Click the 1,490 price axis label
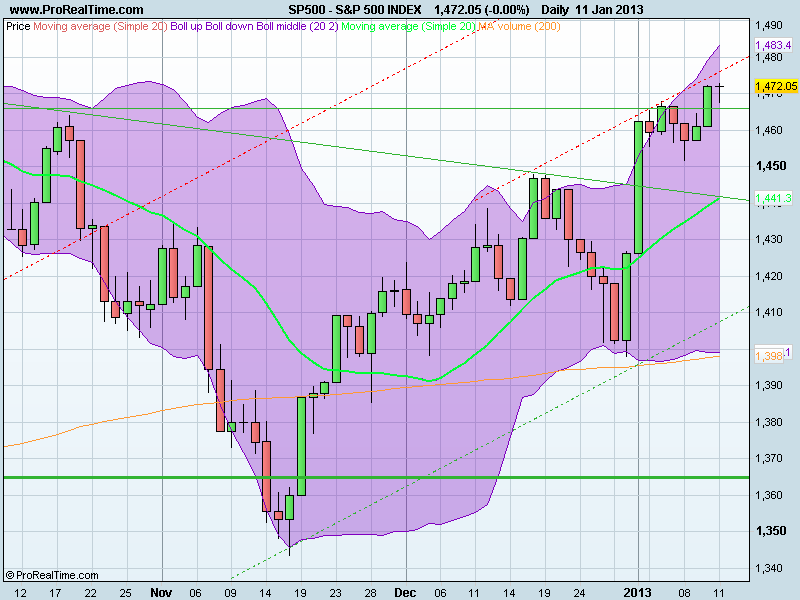 (768, 25)
